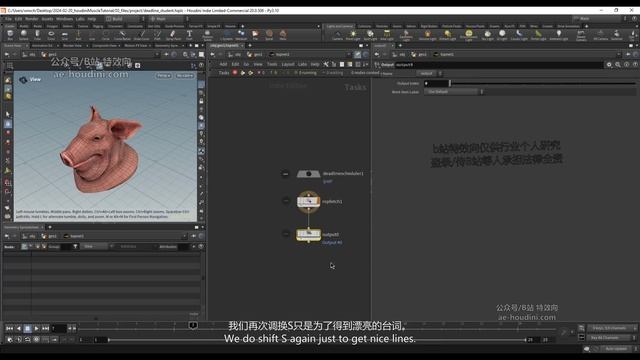
Task: Open the Windows menu
Action: pyautogui.click(x=64, y=19)
